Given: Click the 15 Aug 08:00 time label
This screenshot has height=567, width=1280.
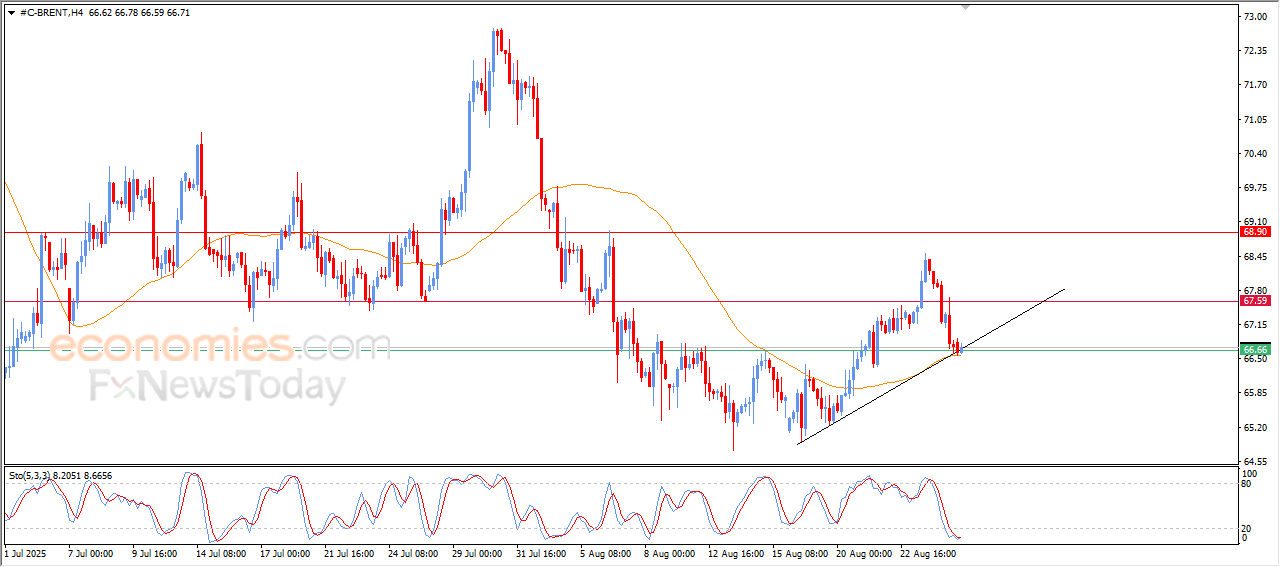Looking at the screenshot, I should point(798,552).
